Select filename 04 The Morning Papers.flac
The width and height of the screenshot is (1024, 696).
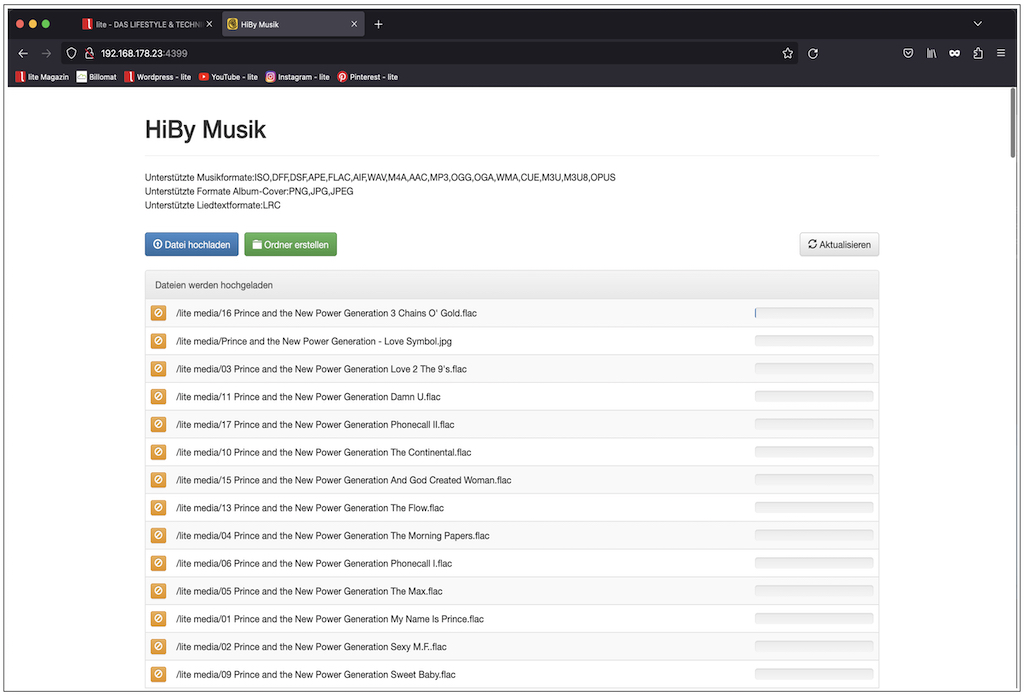click(332, 535)
